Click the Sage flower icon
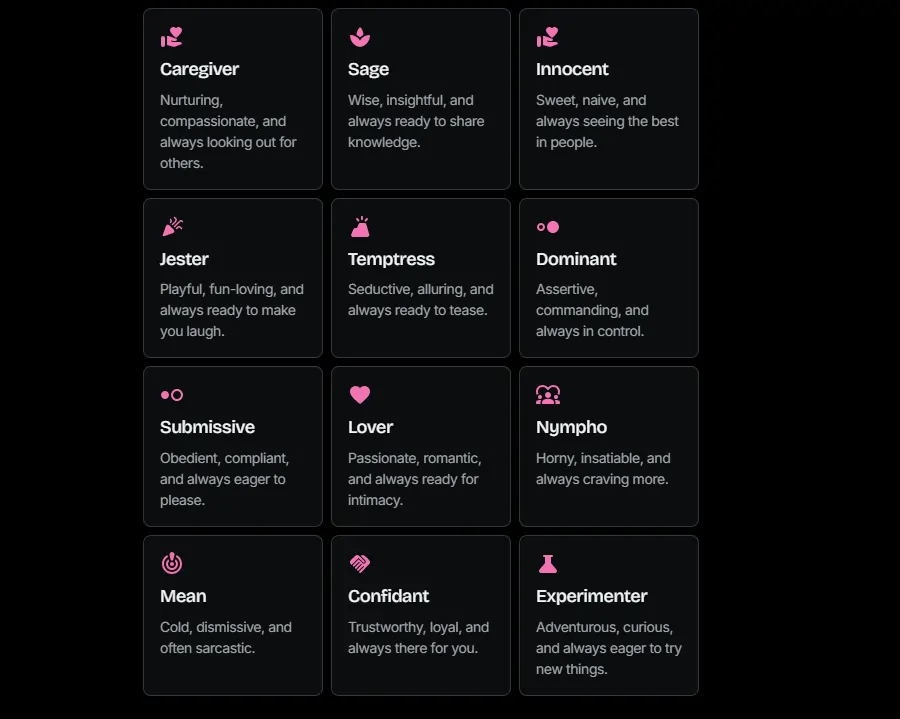900x719 pixels. click(x=358, y=36)
